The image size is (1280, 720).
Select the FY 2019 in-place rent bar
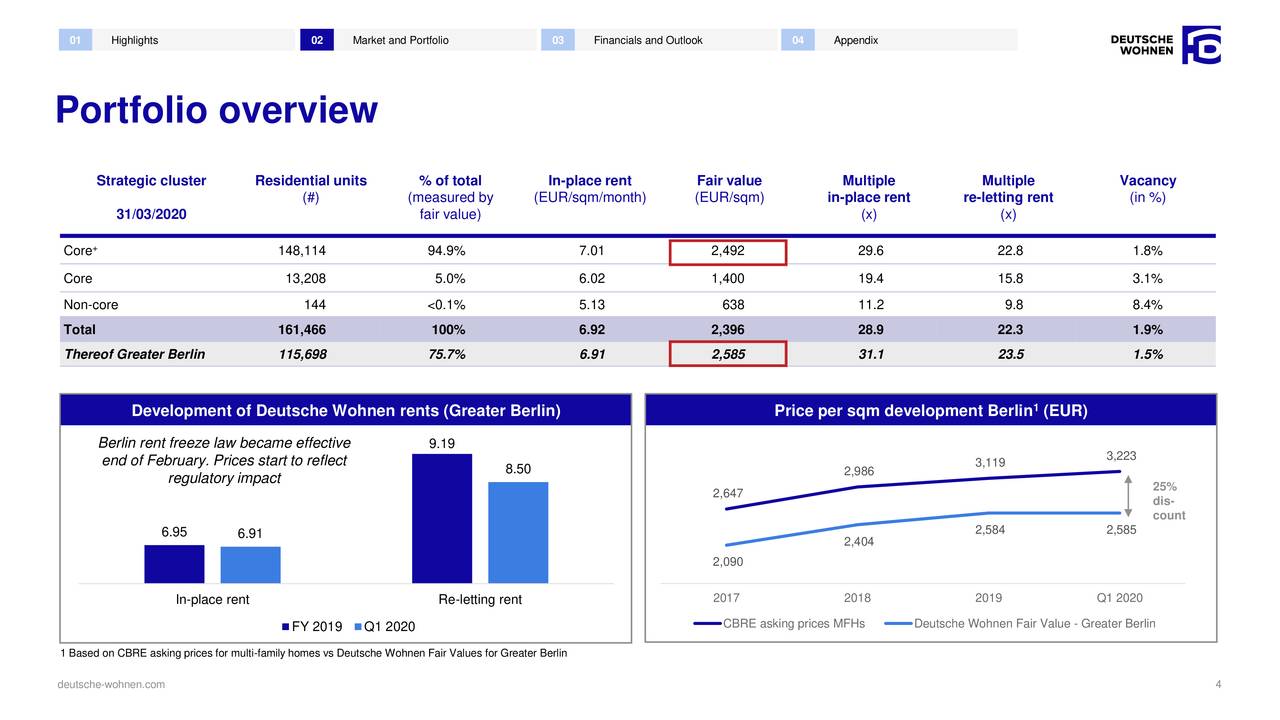[x=174, y=564]
